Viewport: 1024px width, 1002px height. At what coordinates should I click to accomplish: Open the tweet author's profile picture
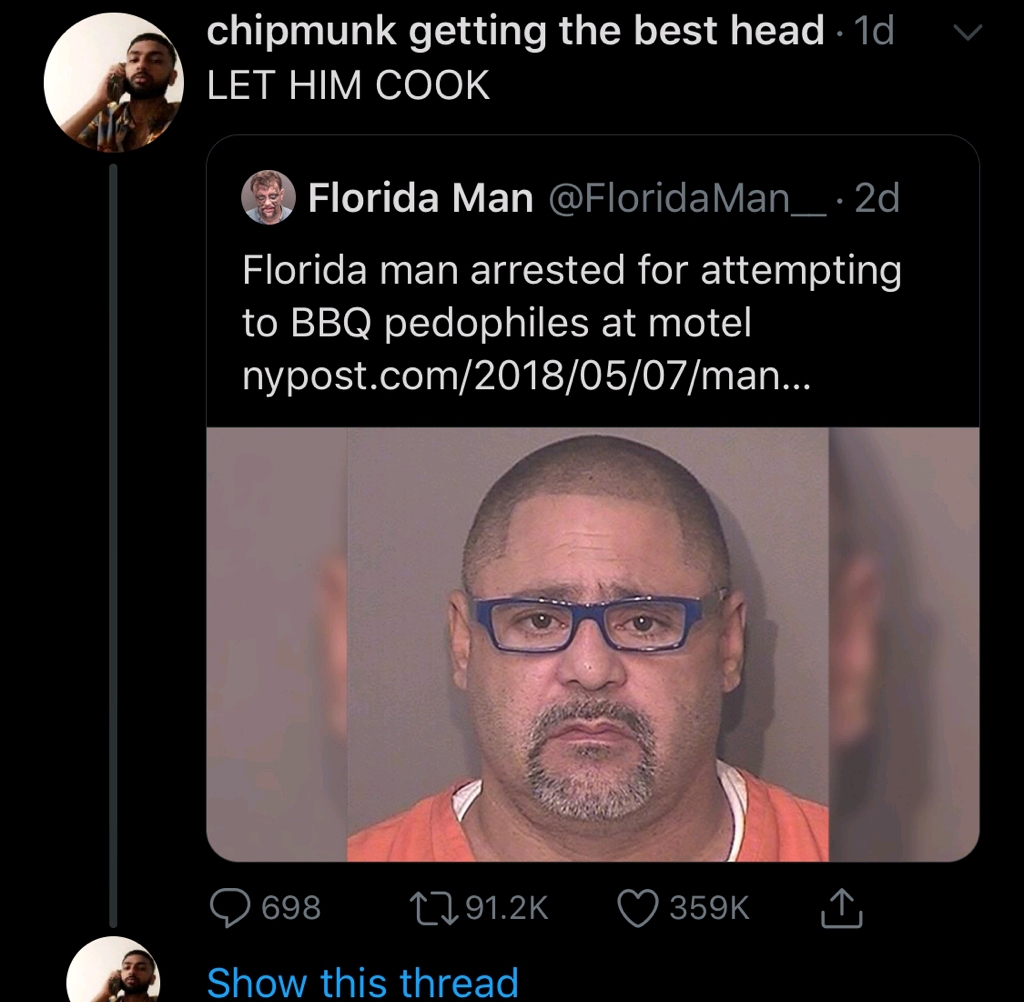(x=114, y=84)
